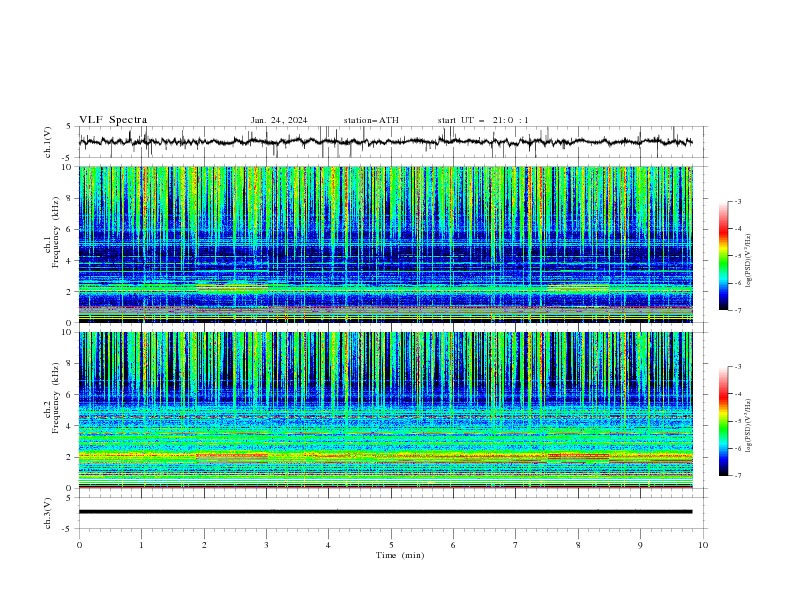Click the ch.3 flat black voltage trace

point(385,512)
